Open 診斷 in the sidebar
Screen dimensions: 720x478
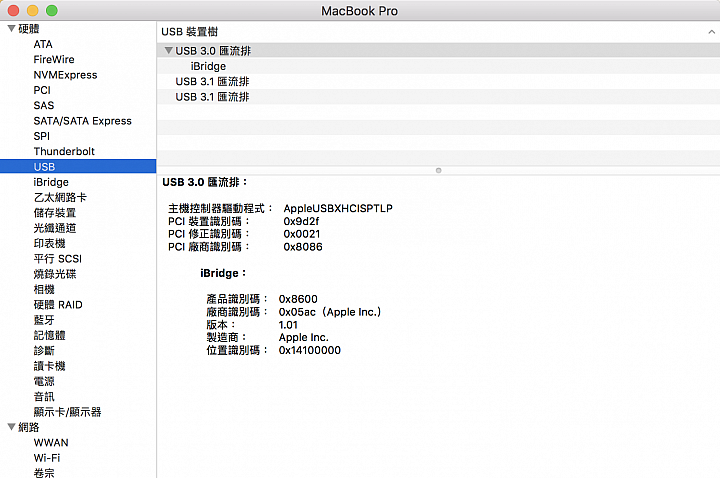[x=44, y=351]
